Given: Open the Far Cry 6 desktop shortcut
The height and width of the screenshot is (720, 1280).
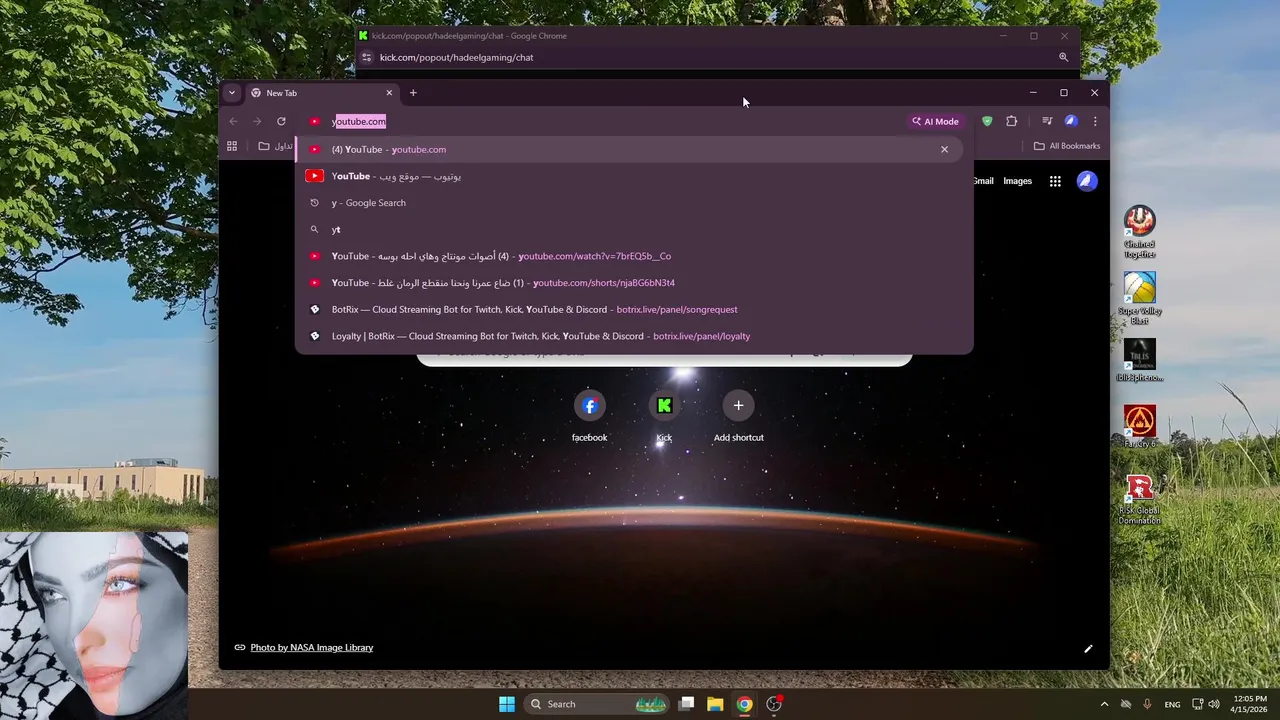Looking at the screenshot, I should (x=1139, y=426).
